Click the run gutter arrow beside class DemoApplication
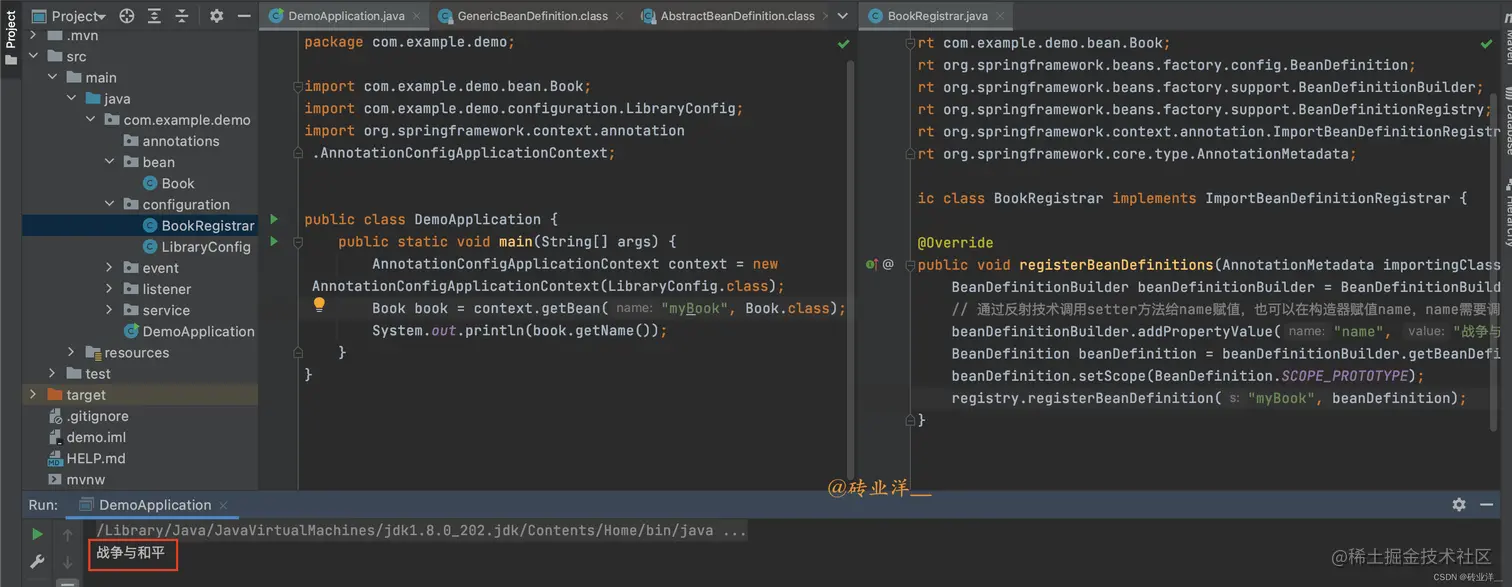The height and width of the screenshot is (587, 1512). click(274, 219)
